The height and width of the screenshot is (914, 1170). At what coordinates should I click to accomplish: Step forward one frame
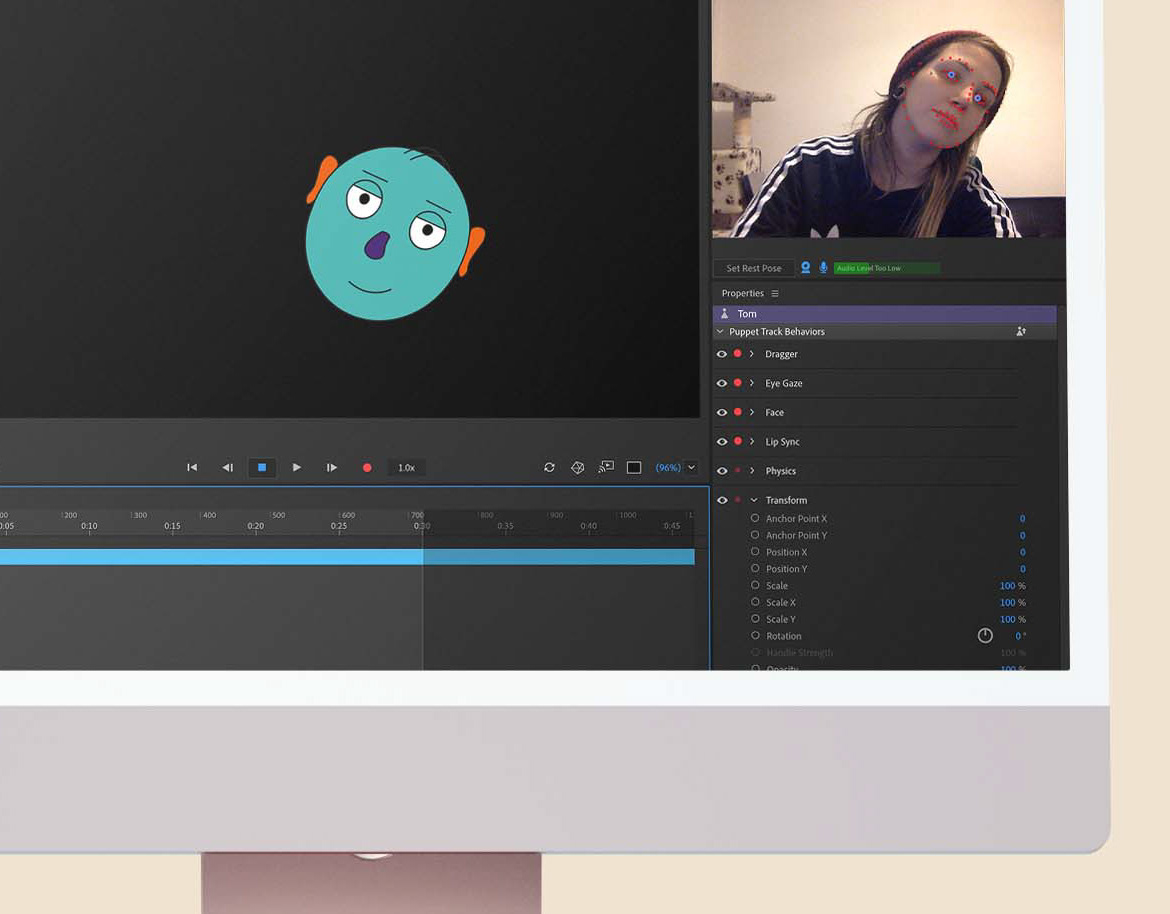(332, 467)
